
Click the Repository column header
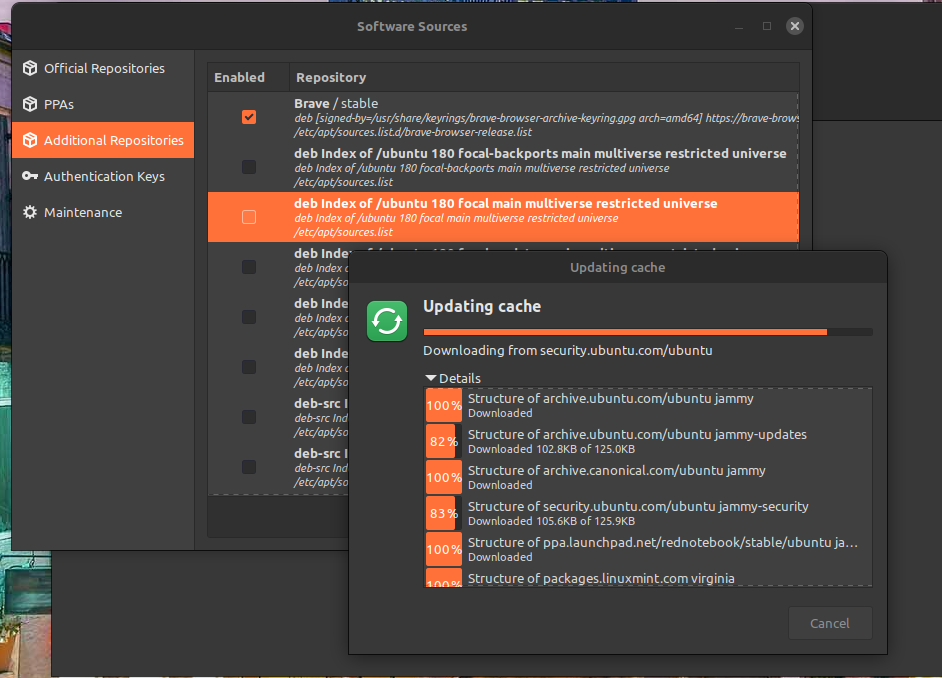[544, 77]
